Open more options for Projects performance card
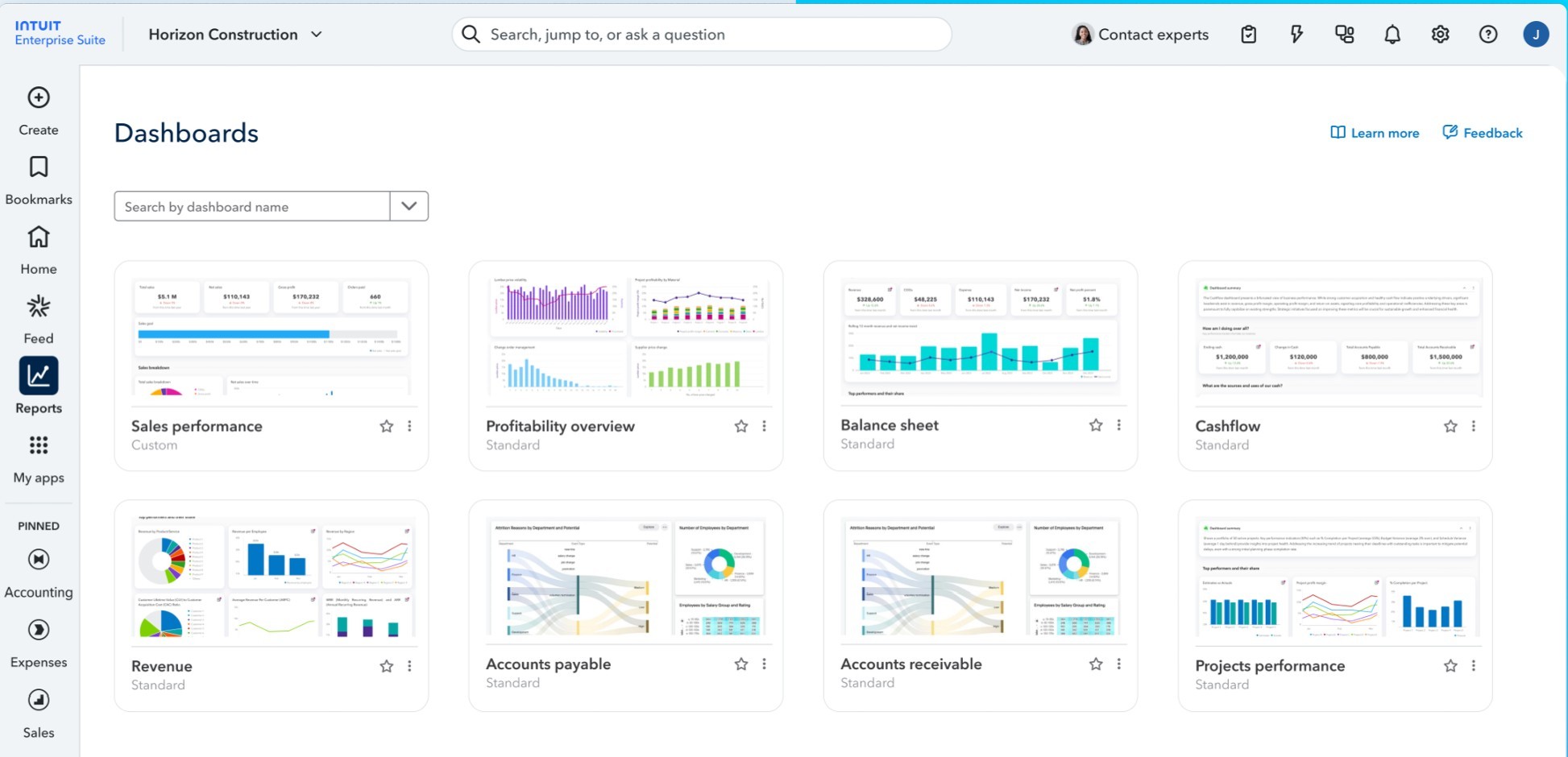The image size is (1568, 757). pyautogui.click(x=1473, y=666)
